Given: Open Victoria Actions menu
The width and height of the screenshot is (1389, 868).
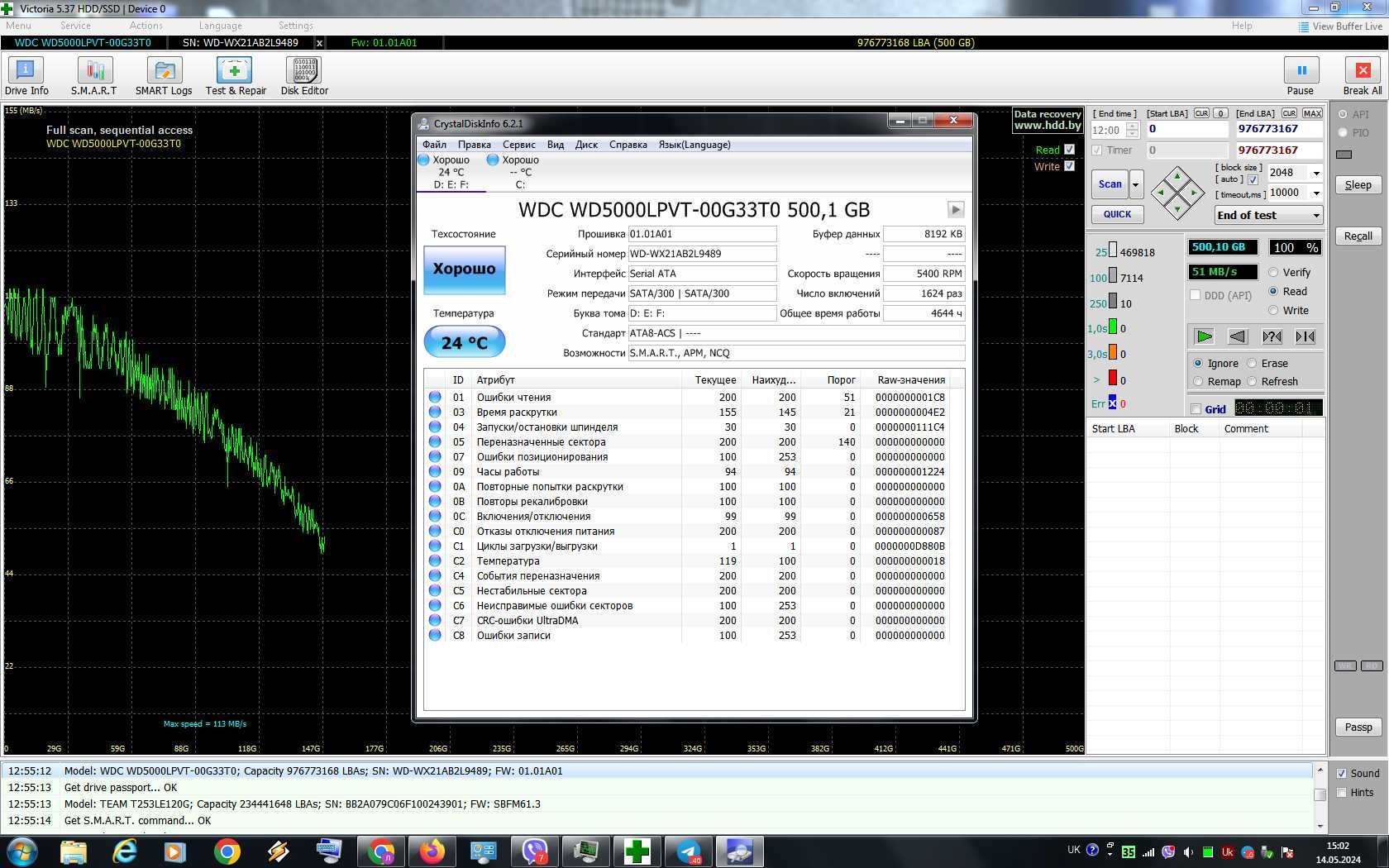Looking at the screenshot, I should click(146, 26).
